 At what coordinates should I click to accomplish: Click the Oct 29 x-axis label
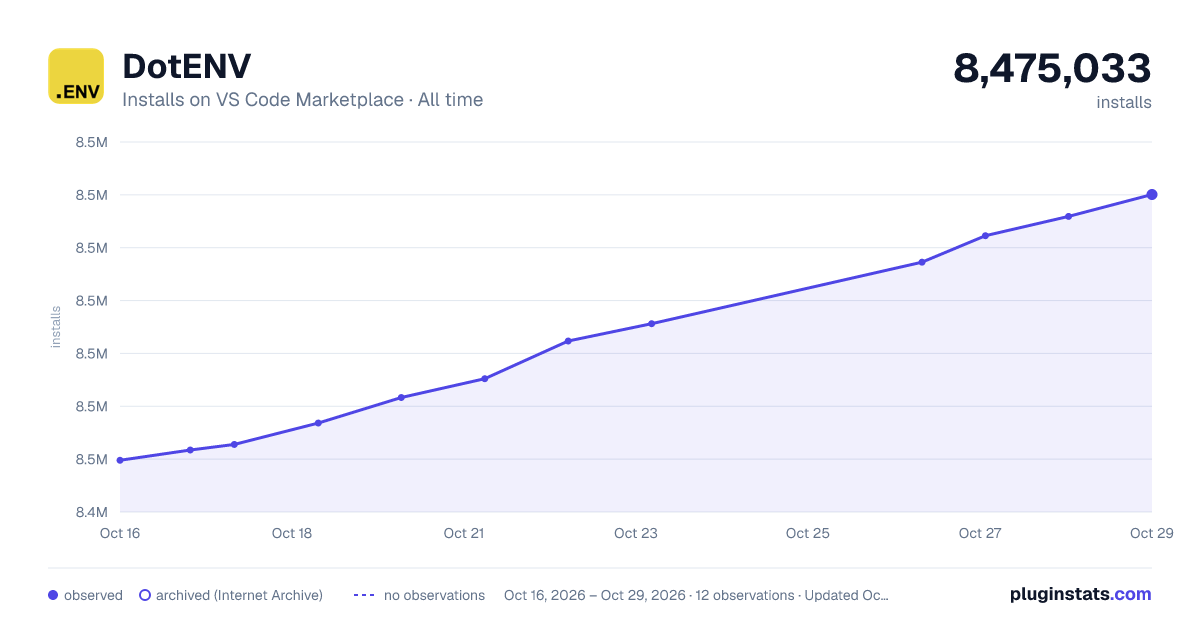tap(1151, 533)
